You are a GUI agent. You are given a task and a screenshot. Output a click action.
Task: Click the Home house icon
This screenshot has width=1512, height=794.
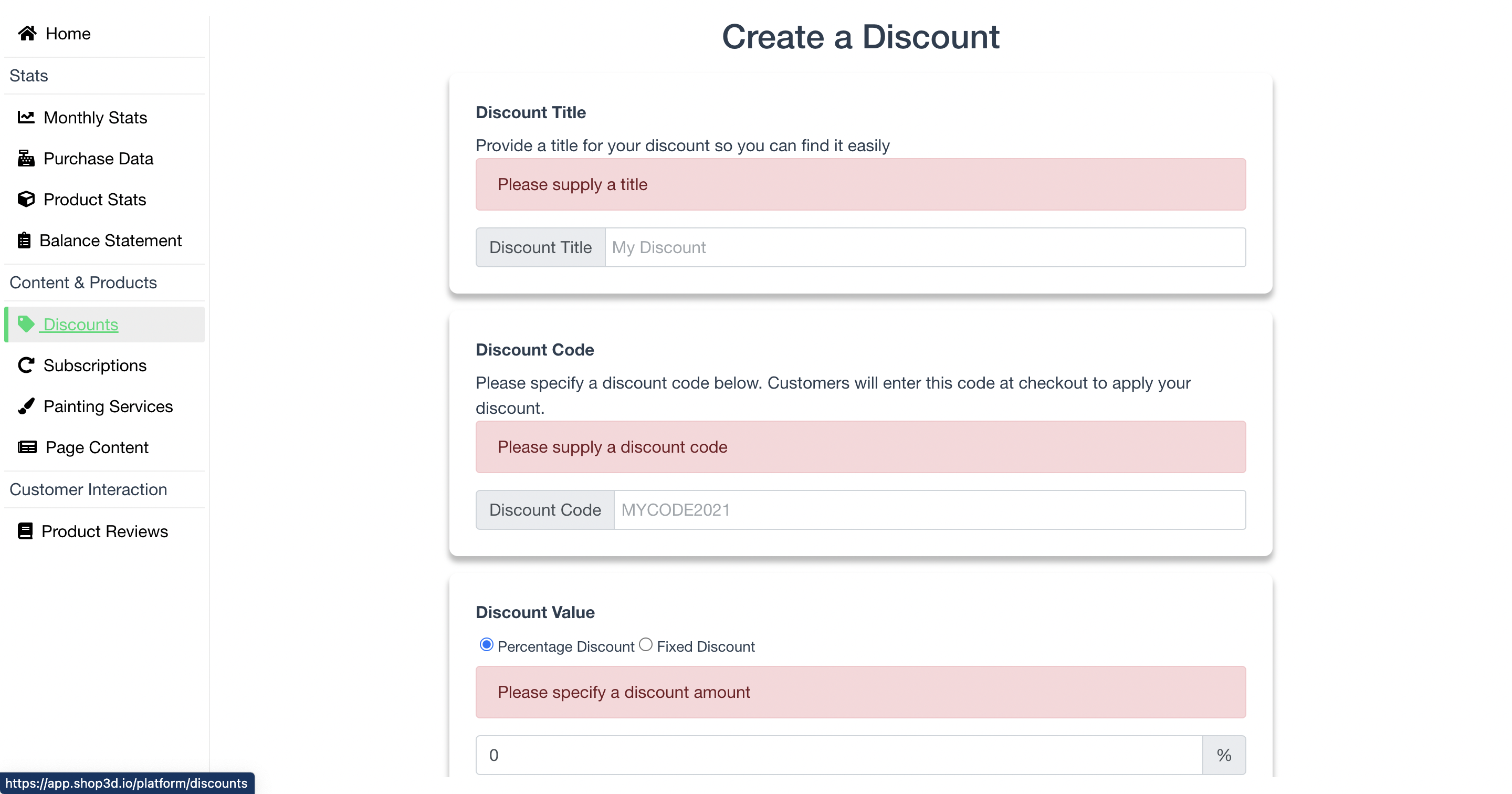click(x=27, y=34)
